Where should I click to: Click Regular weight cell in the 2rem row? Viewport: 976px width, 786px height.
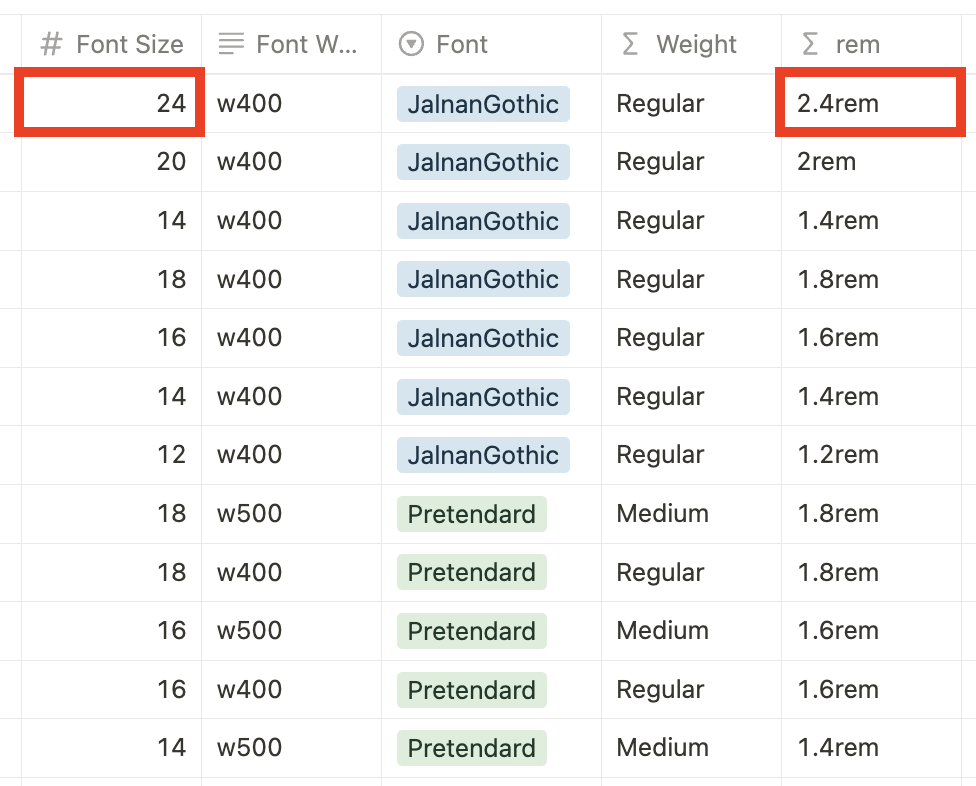(692, 162)
